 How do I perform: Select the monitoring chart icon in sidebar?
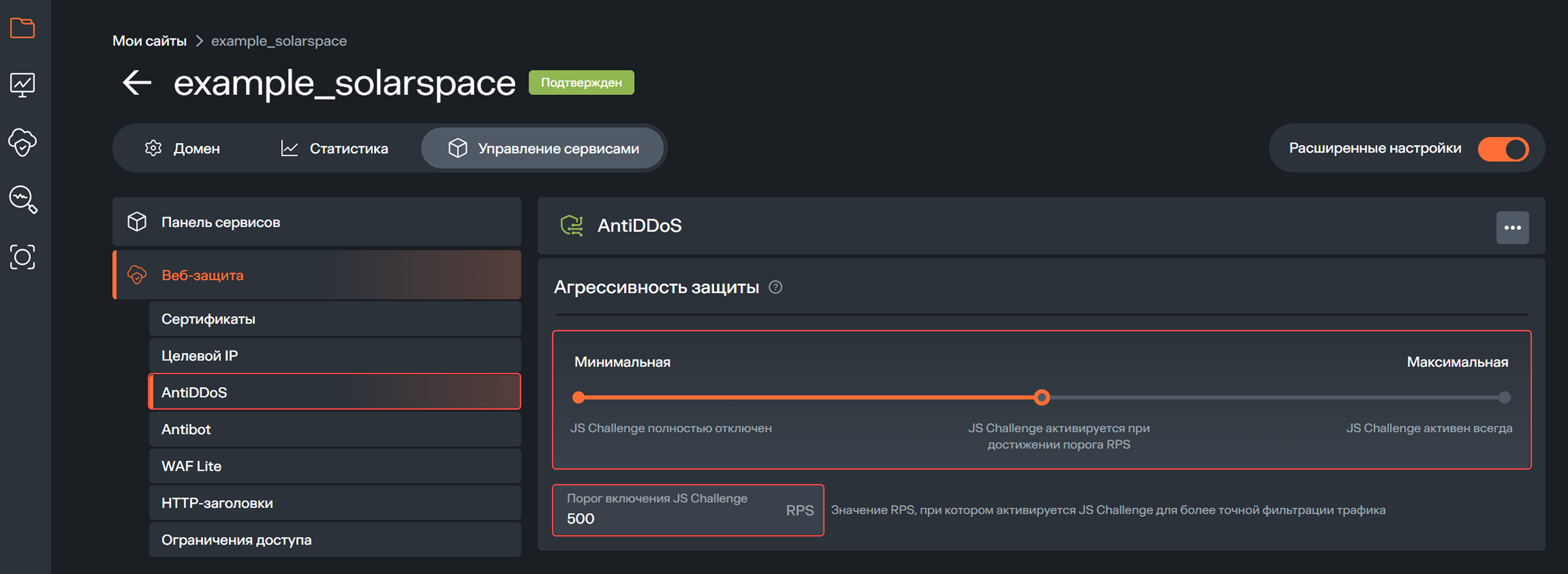click(x=22, y=85)
